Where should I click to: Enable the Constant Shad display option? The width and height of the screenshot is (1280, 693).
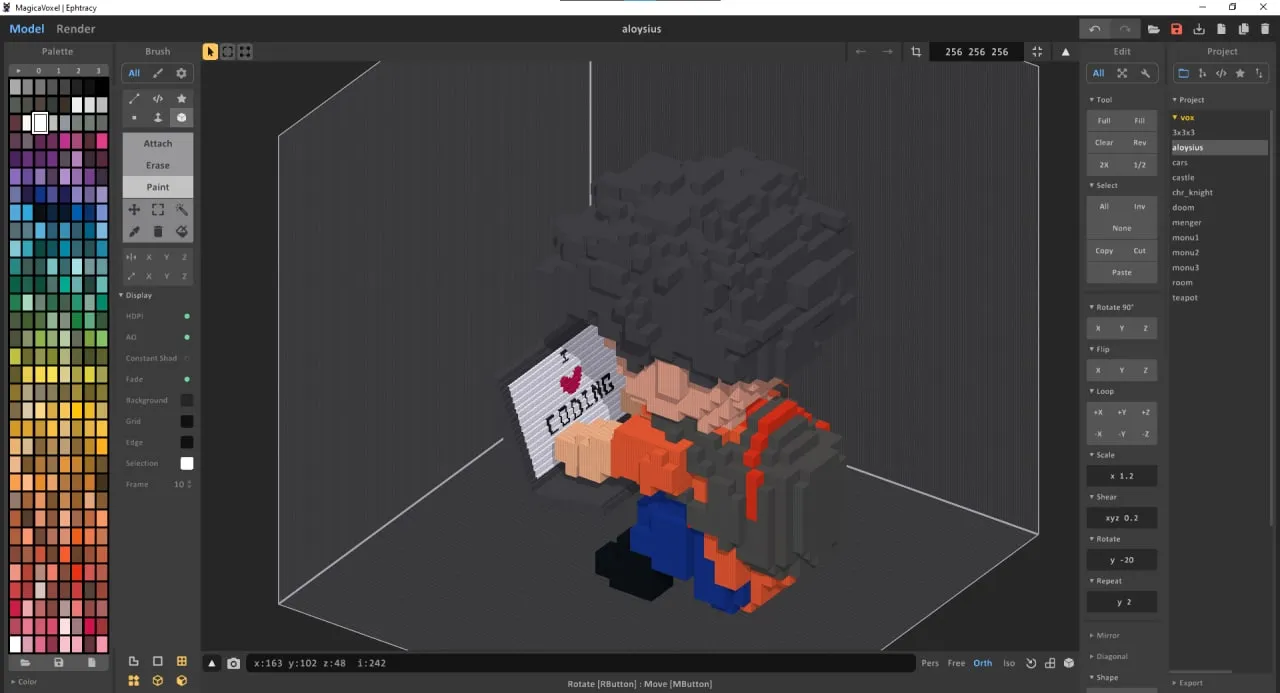click(186, 358)
